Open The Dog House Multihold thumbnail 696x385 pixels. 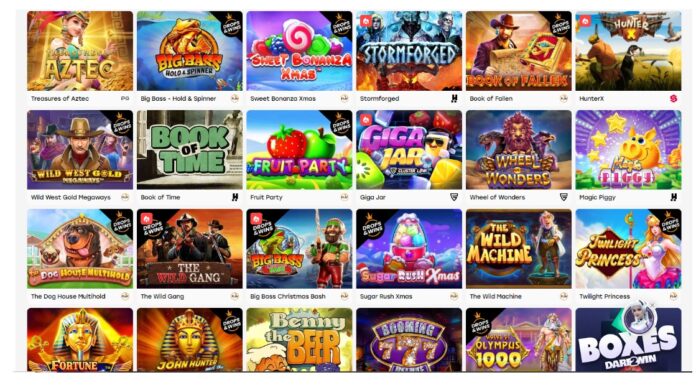[x=80, y=249]
